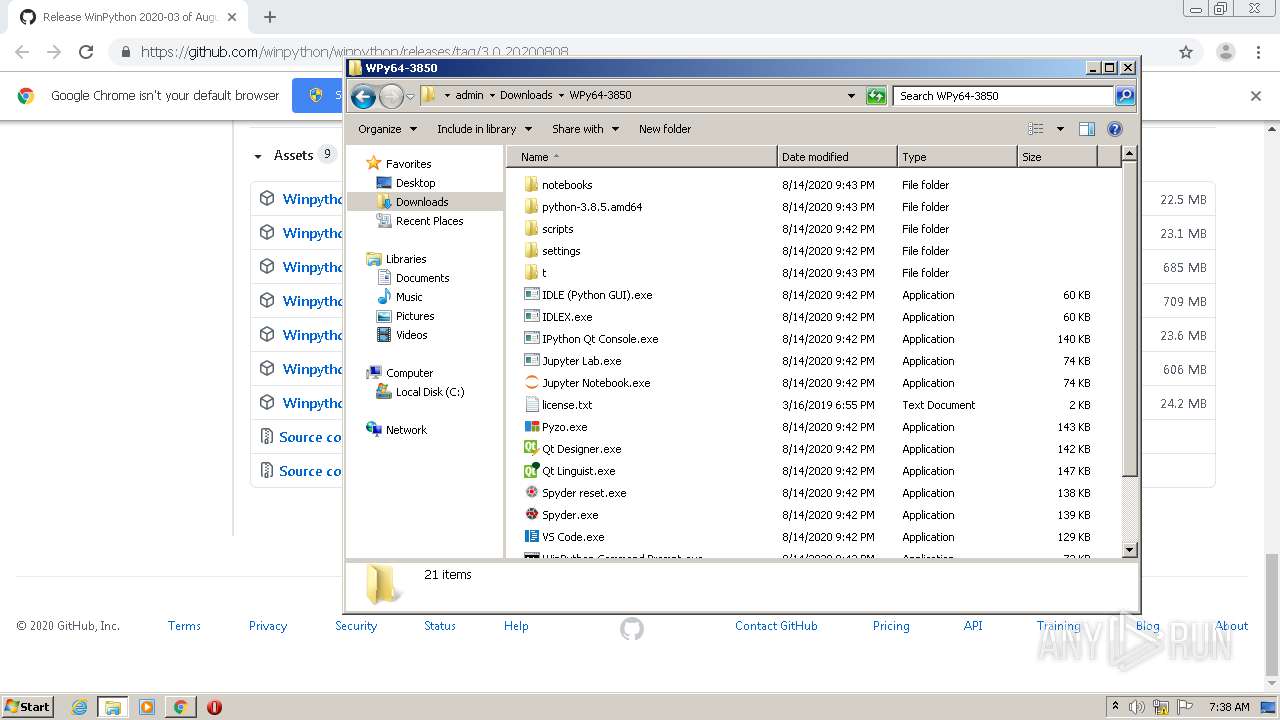Select the Qt Designer.exe icon
This screenshot has width=1280, height=720.
tap(532, 449)
